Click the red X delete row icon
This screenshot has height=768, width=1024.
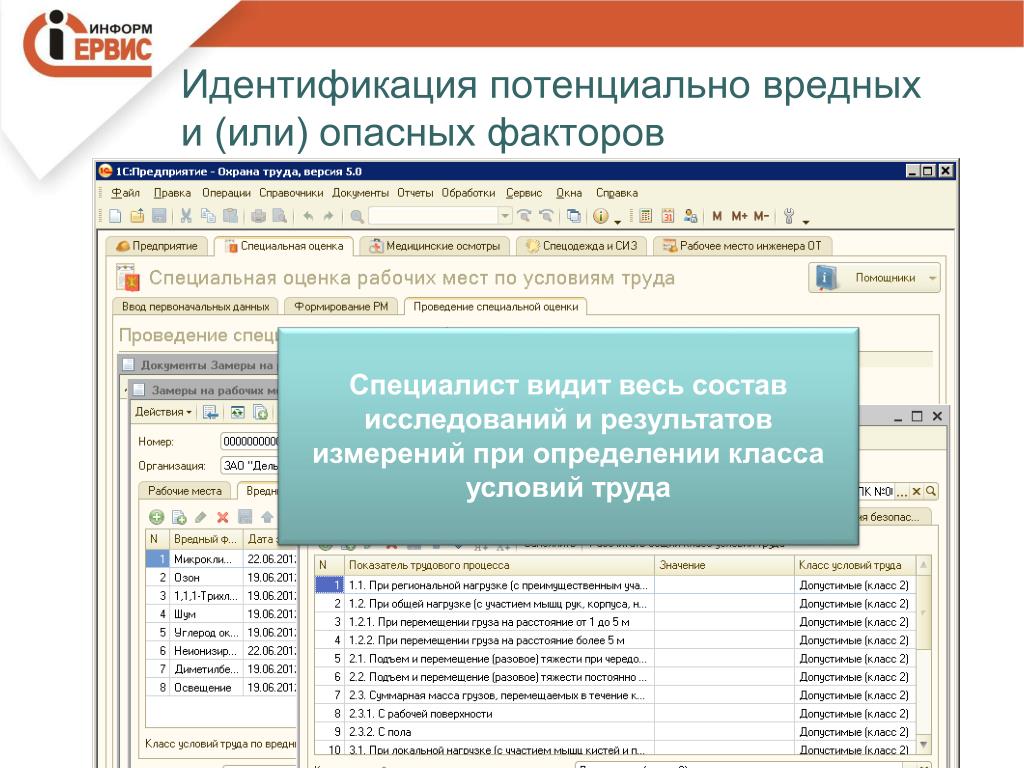coord(223,517)
